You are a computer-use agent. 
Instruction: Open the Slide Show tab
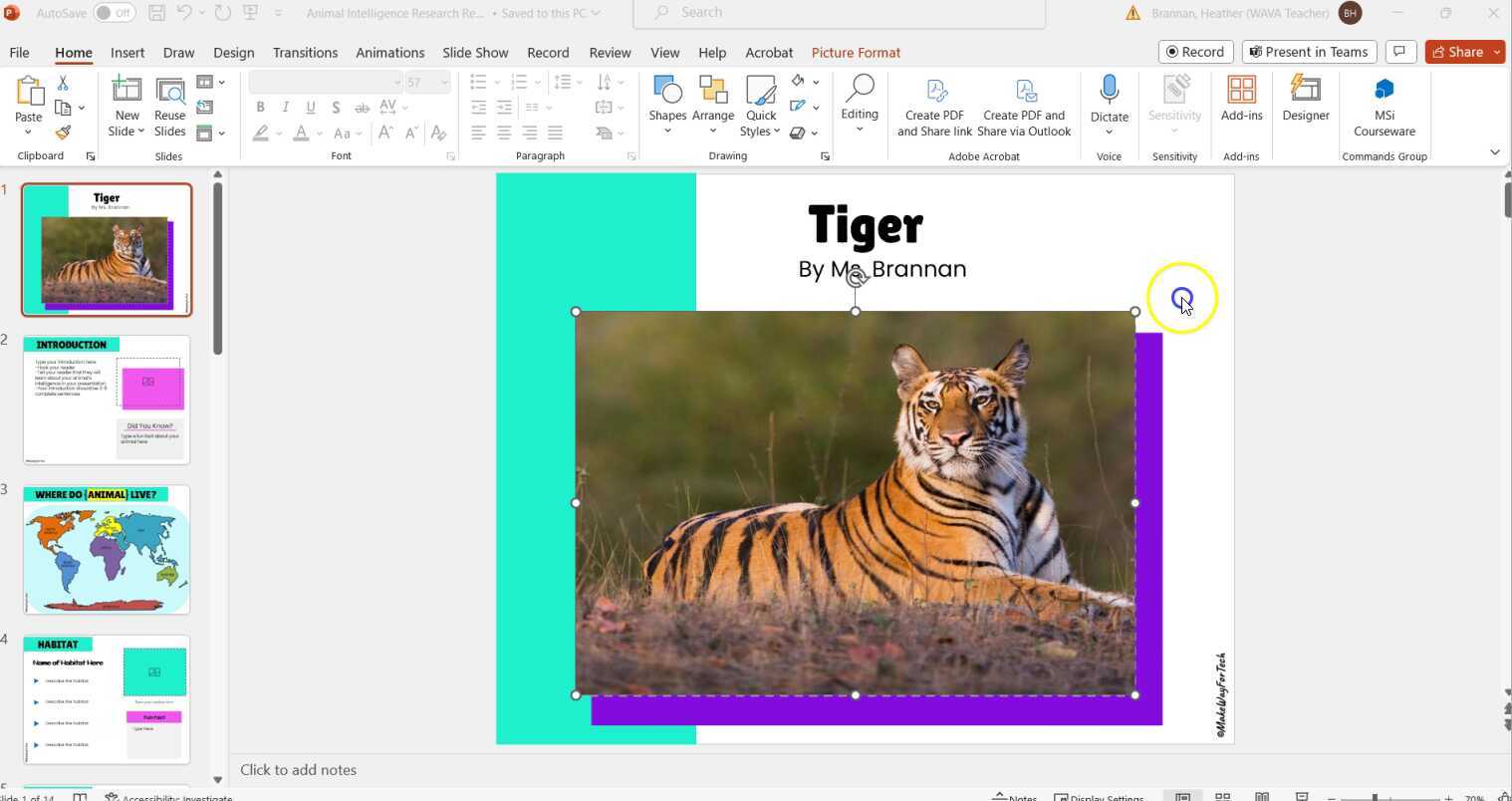click(x=475, y=52)
